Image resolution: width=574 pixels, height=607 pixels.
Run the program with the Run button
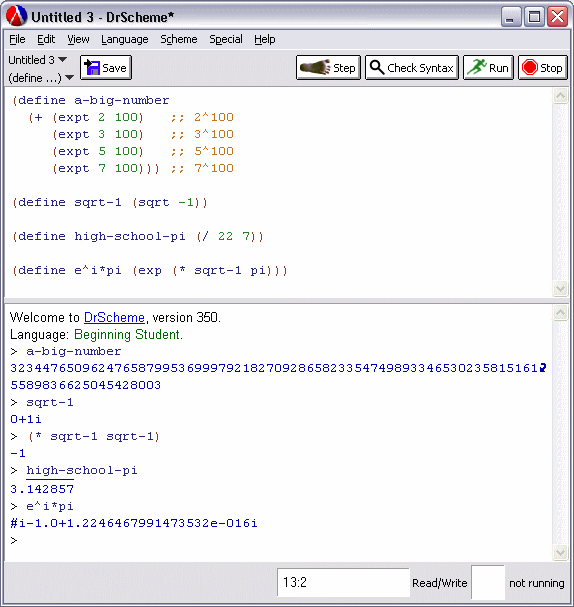[x=488, y=68]
